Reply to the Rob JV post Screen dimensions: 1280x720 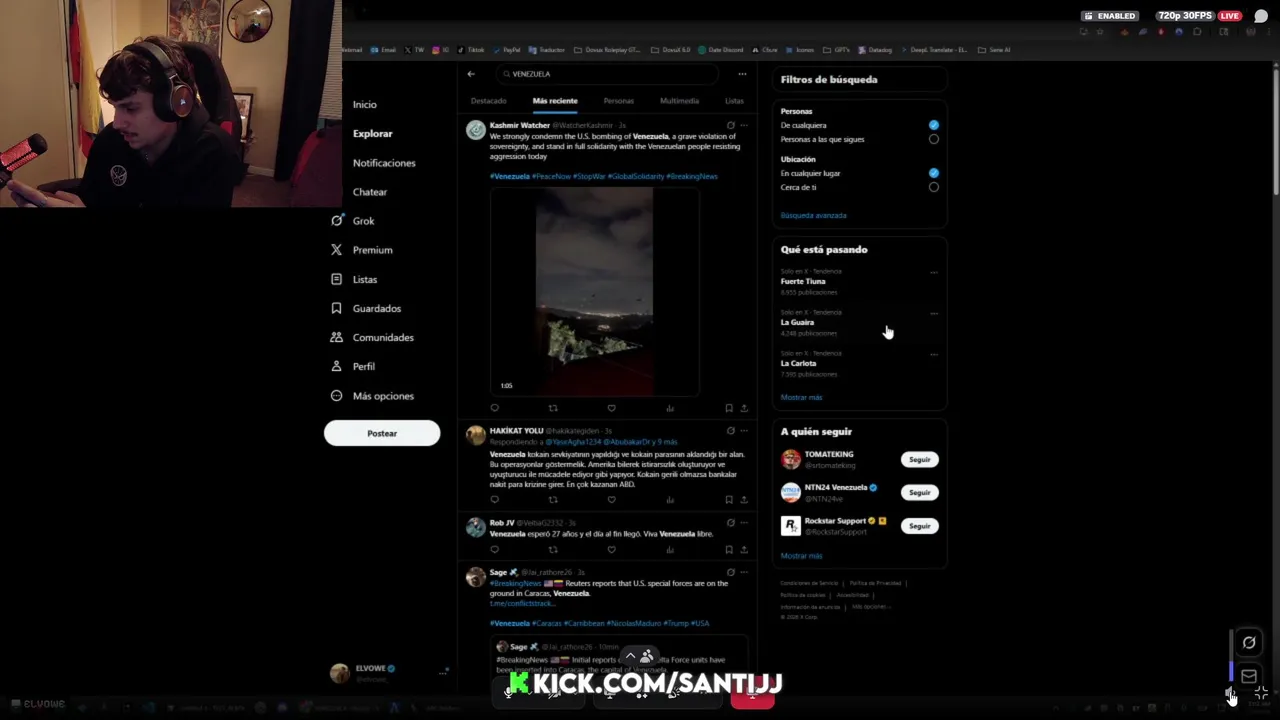[494, 549]
